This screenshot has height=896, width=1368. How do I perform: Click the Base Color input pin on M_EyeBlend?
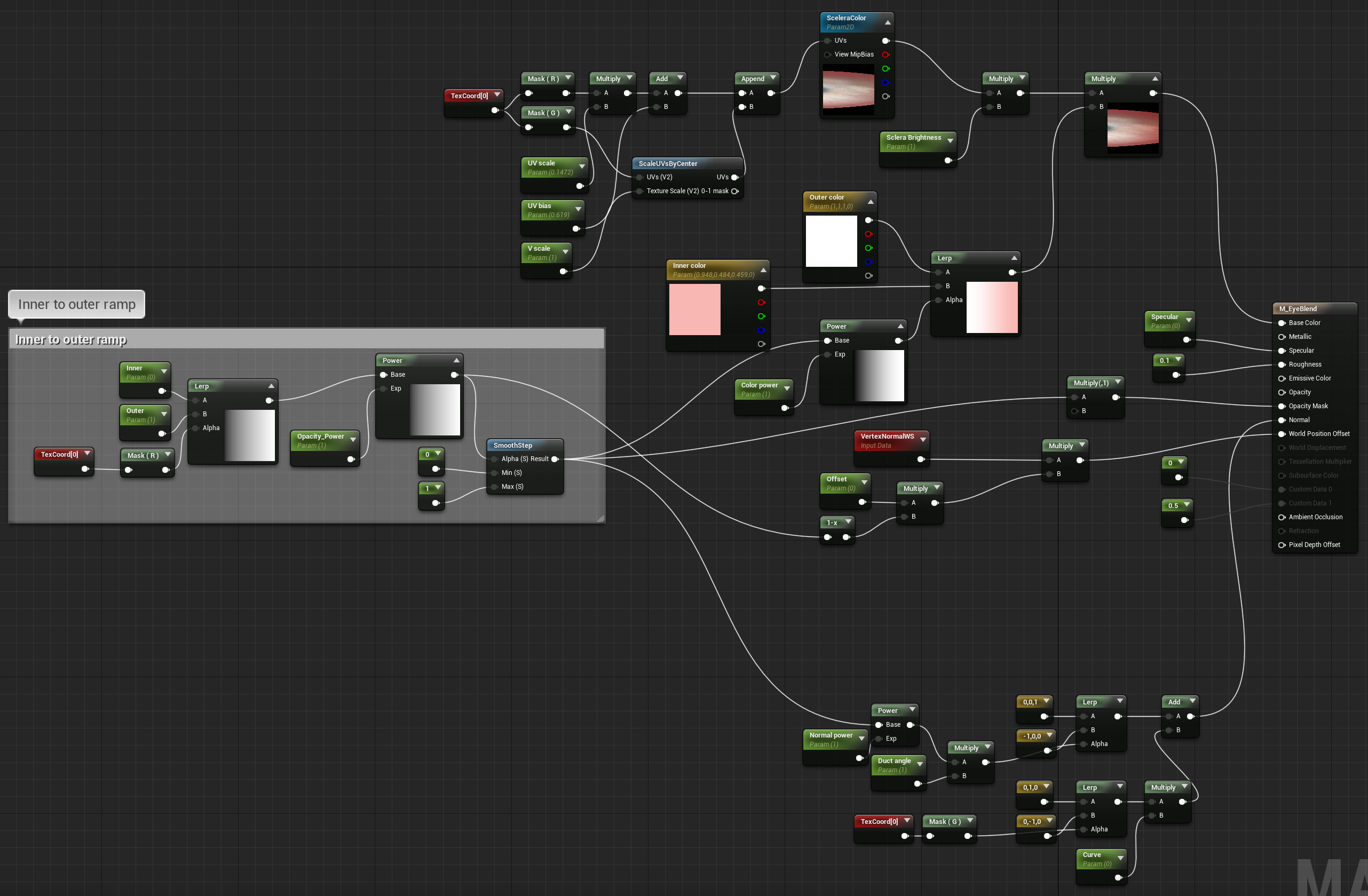(x=1281, y=323)
